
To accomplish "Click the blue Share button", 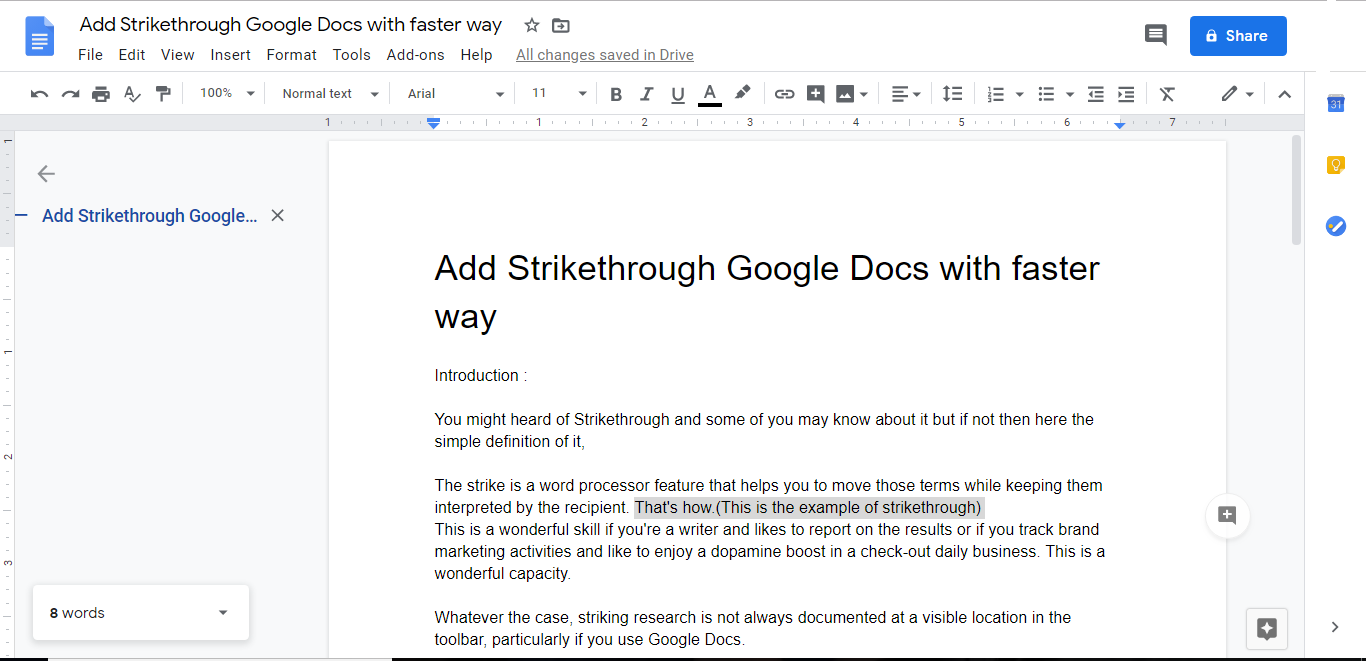I will click(x=1238, y=36).
